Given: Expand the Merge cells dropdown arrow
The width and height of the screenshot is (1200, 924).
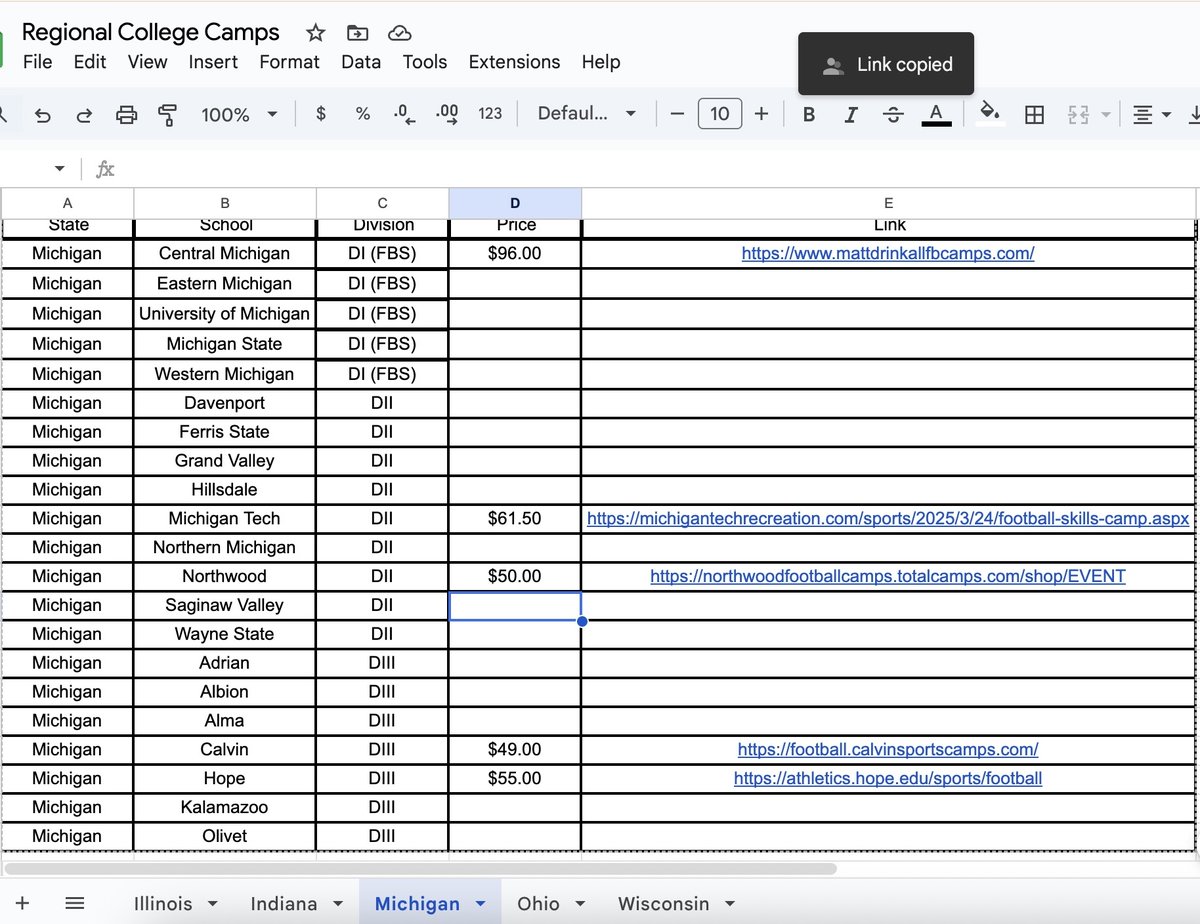Looking at the screenshot, I should coord(1105,115).
